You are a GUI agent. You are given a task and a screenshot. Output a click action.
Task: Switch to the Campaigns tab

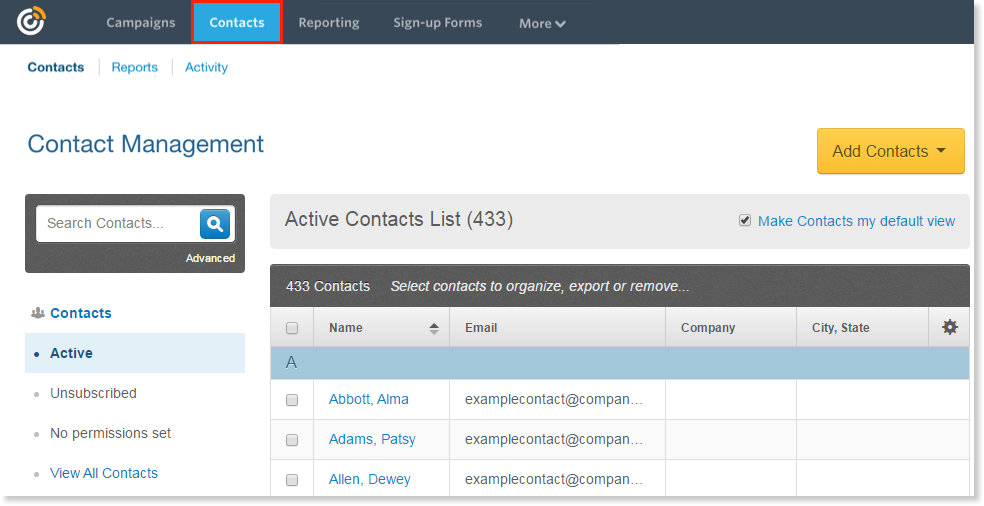click(141, 22)
